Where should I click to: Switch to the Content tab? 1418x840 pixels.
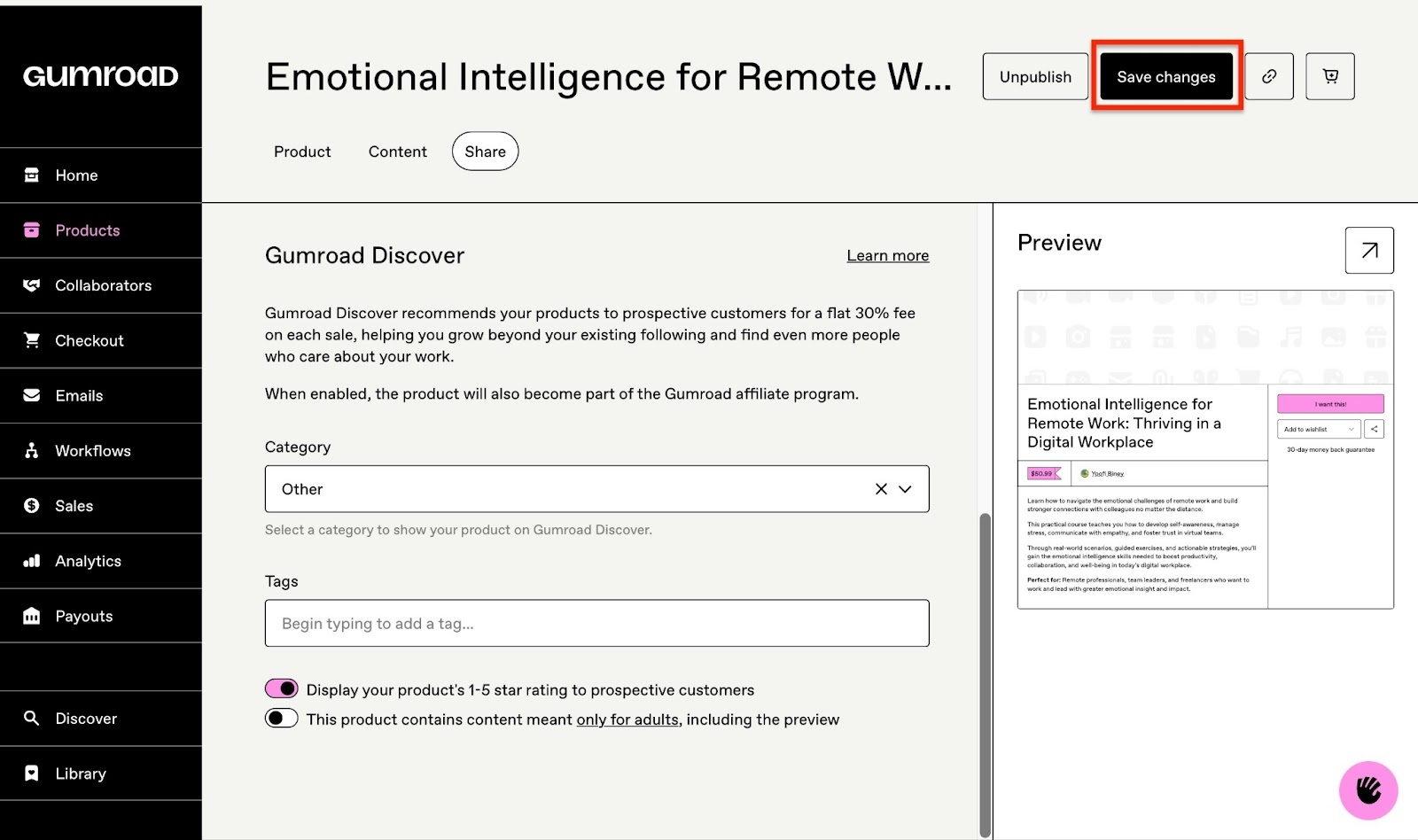tap(398, 152)
